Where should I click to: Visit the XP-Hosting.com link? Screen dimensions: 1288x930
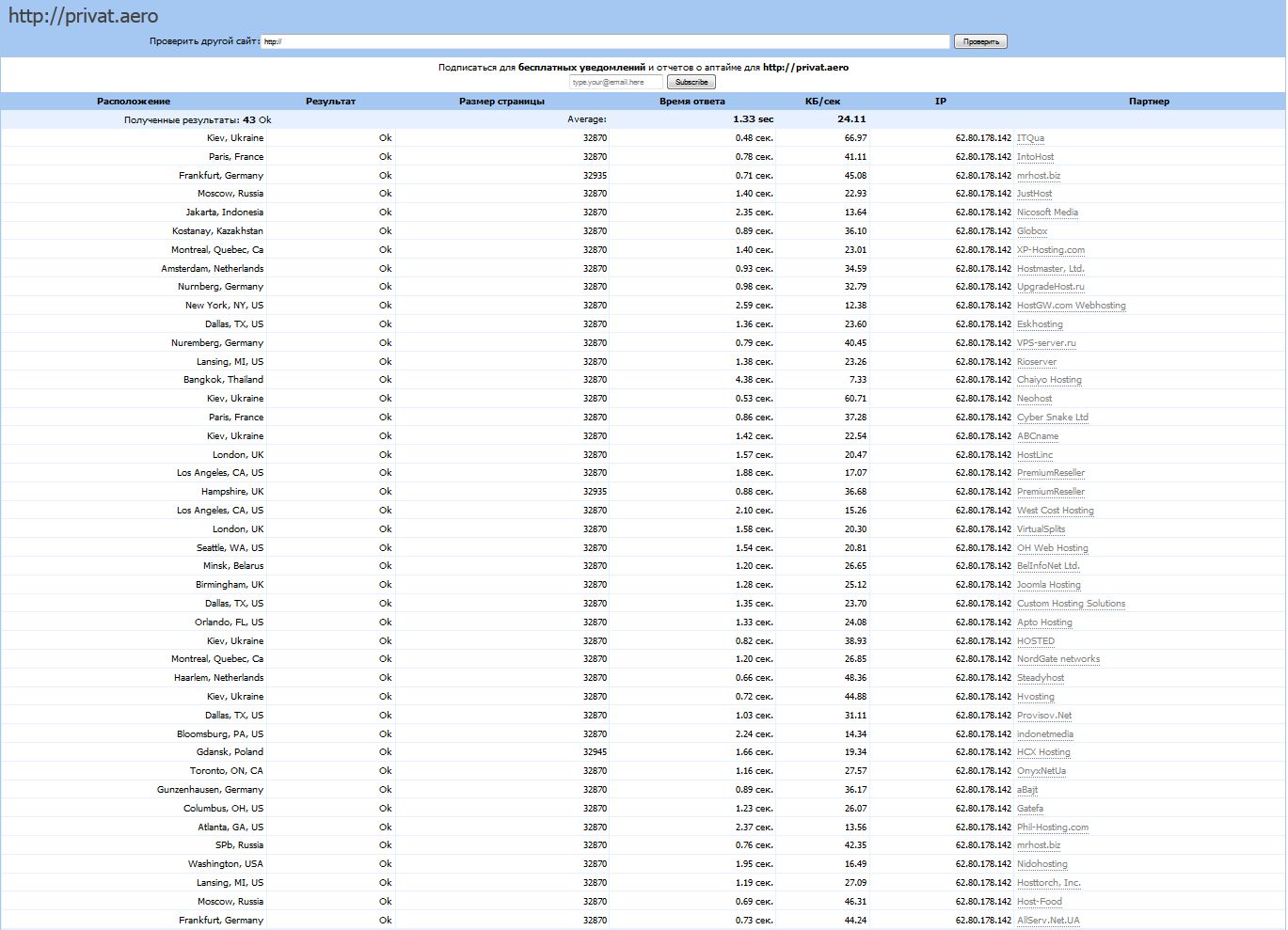(1050, 250)
